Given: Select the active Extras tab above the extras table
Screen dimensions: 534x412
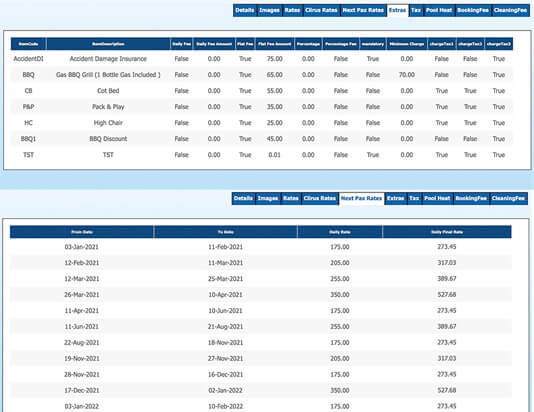Looking at the screenshot, I should click(x=397, y=10).
